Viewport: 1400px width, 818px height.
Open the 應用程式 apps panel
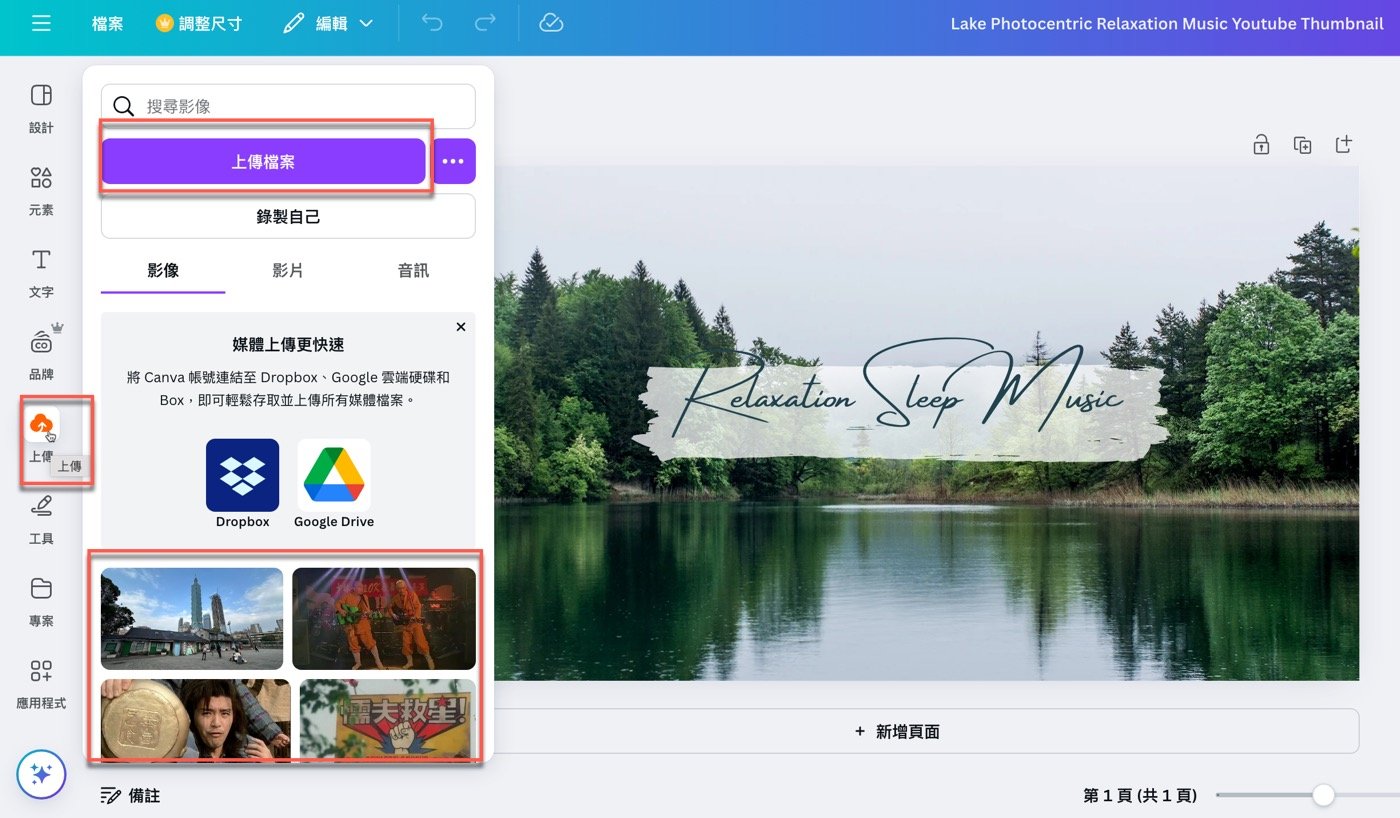tap(41, 684)
